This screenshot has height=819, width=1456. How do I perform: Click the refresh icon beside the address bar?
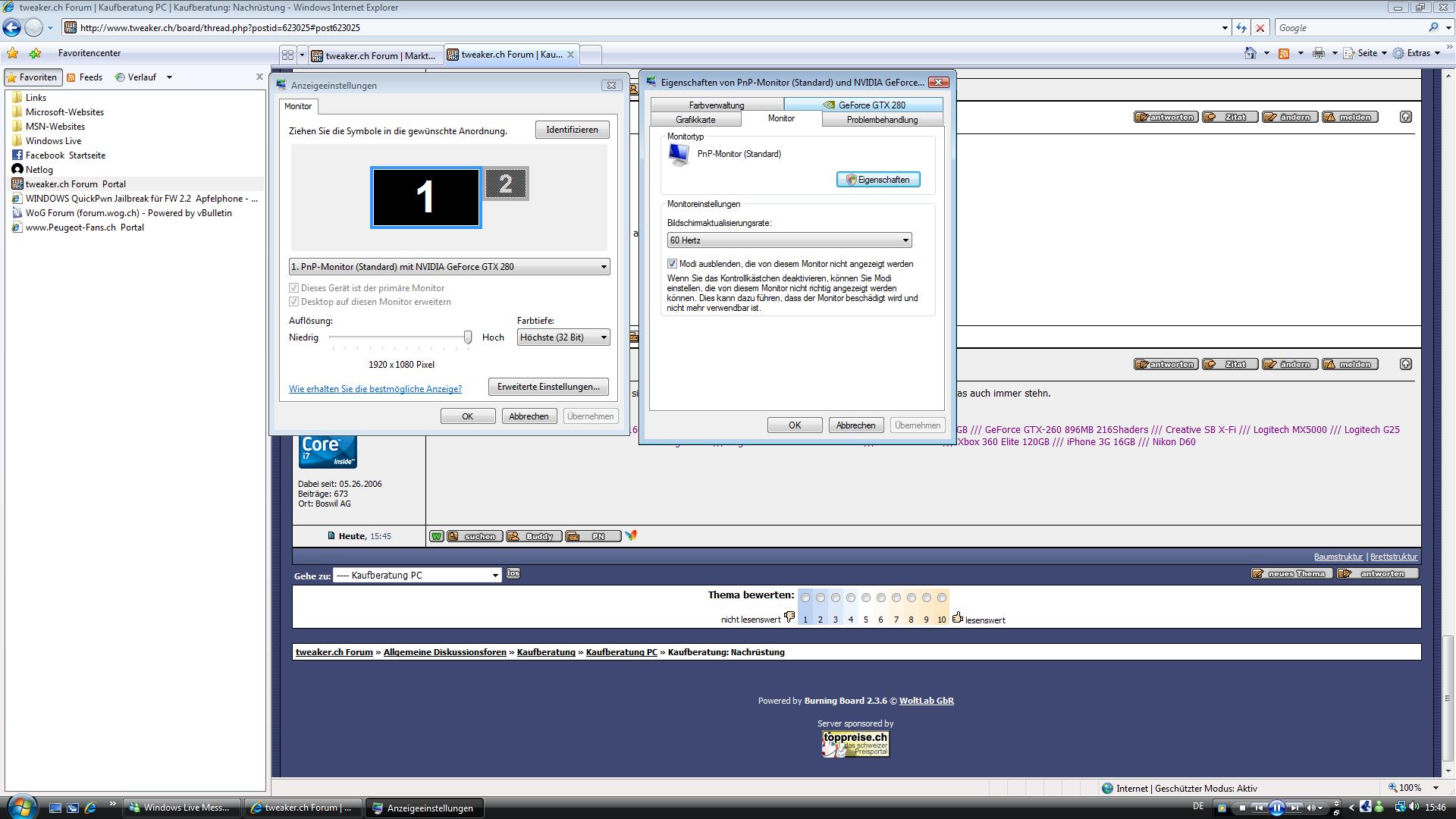pyautogui.click(x=1241, y=28)
